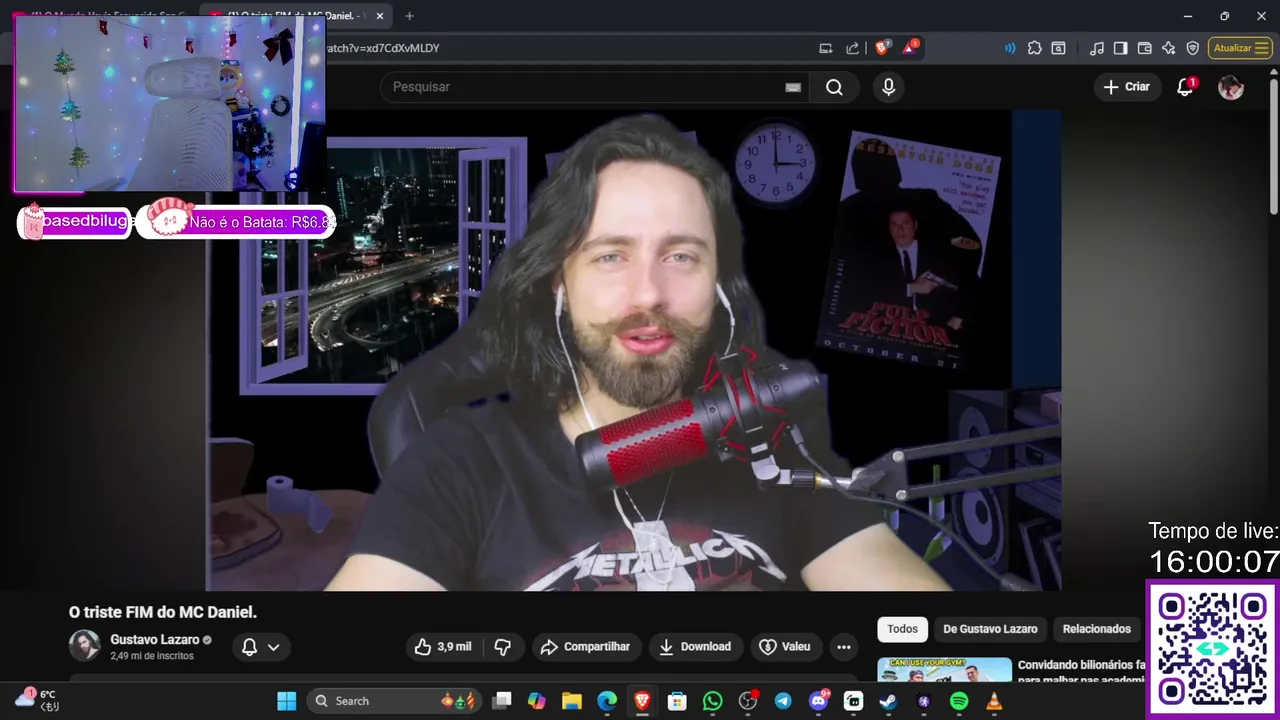This screenshot has height=720, width=1280.
Task: Dislike the video with thumbs down
Action: pyautogui.click(x=503, y=647)
